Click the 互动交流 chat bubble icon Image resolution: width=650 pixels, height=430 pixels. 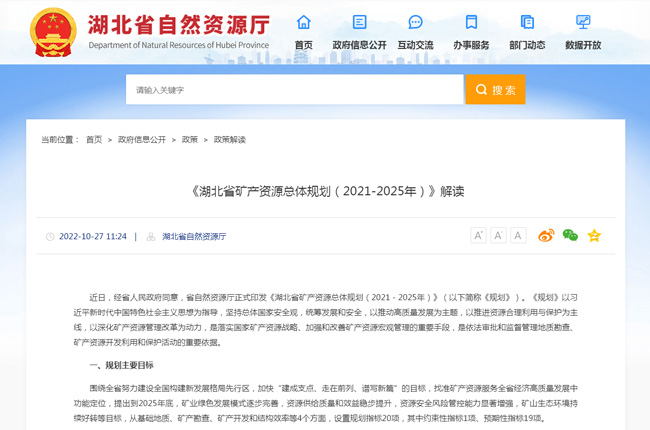point(415,23)
